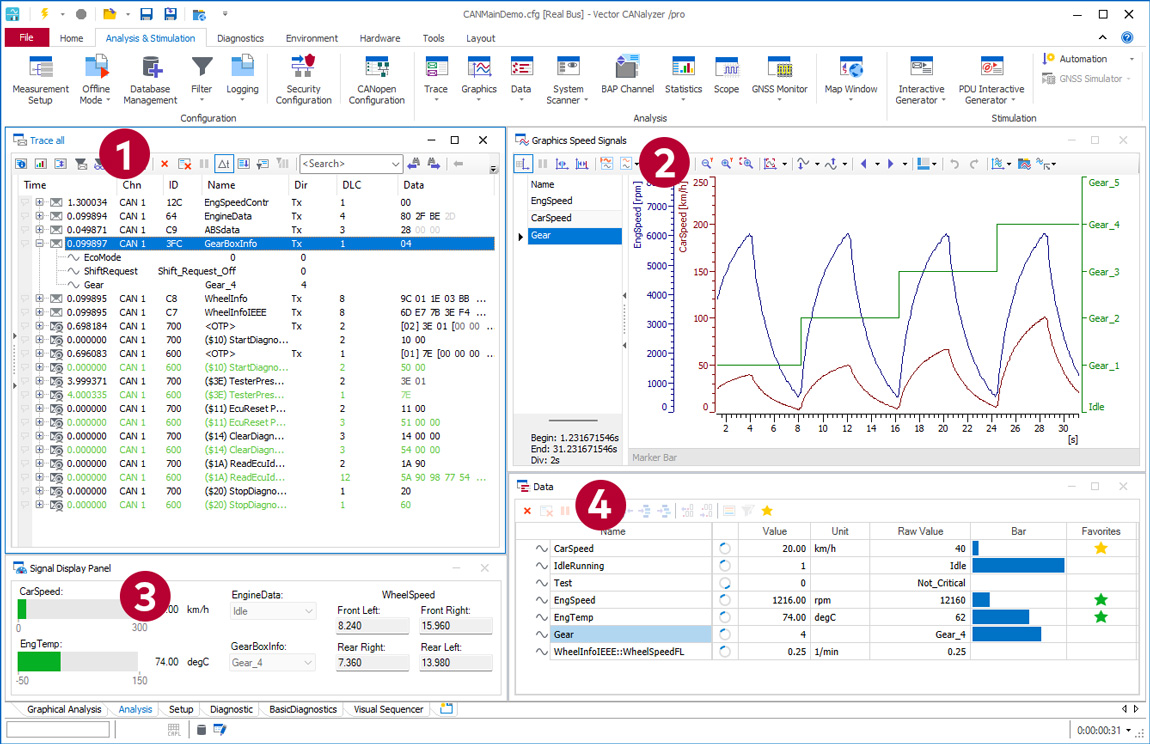1150x744 pixels.
Task: Start measurement with the lightning icon
Action: [x=45, y=14]
